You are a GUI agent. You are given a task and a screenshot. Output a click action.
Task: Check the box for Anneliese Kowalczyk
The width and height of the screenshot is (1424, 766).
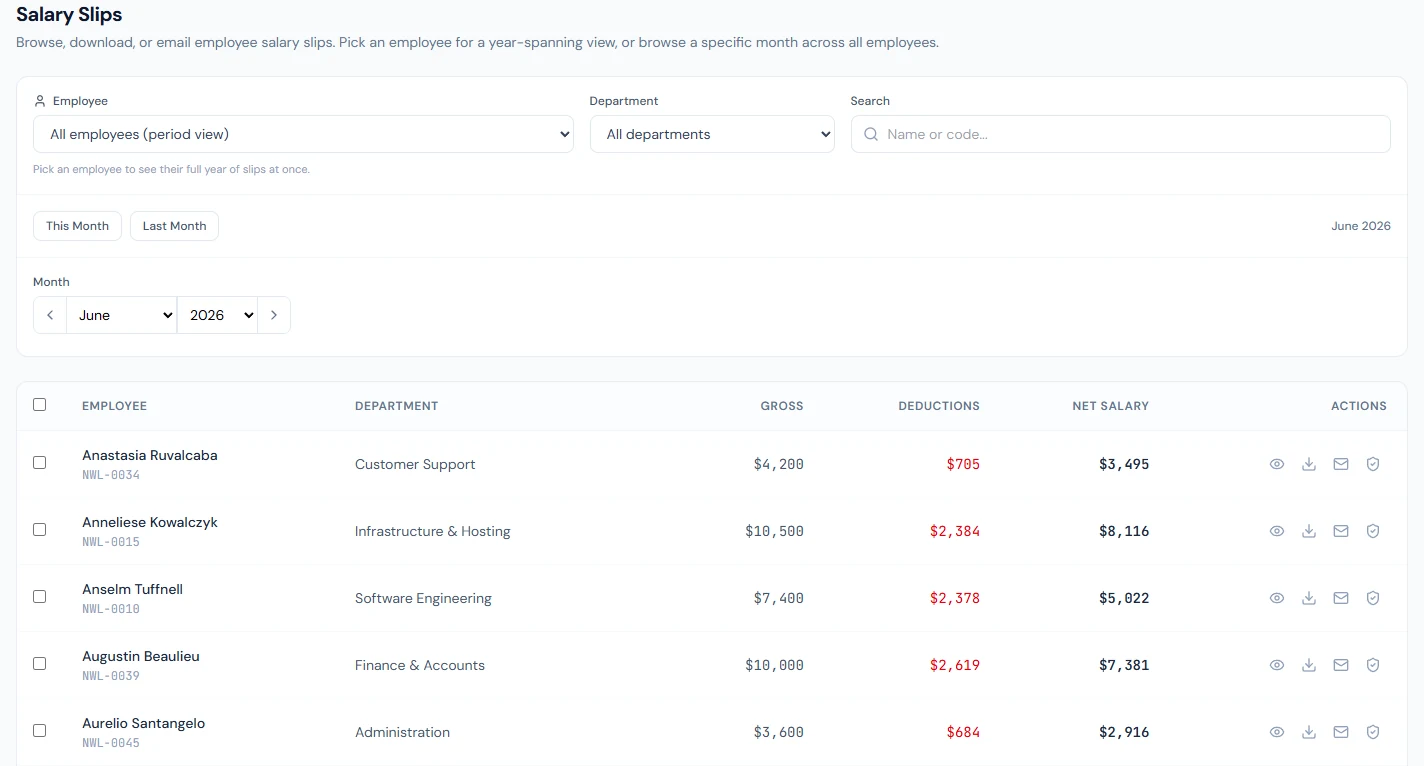39,530
